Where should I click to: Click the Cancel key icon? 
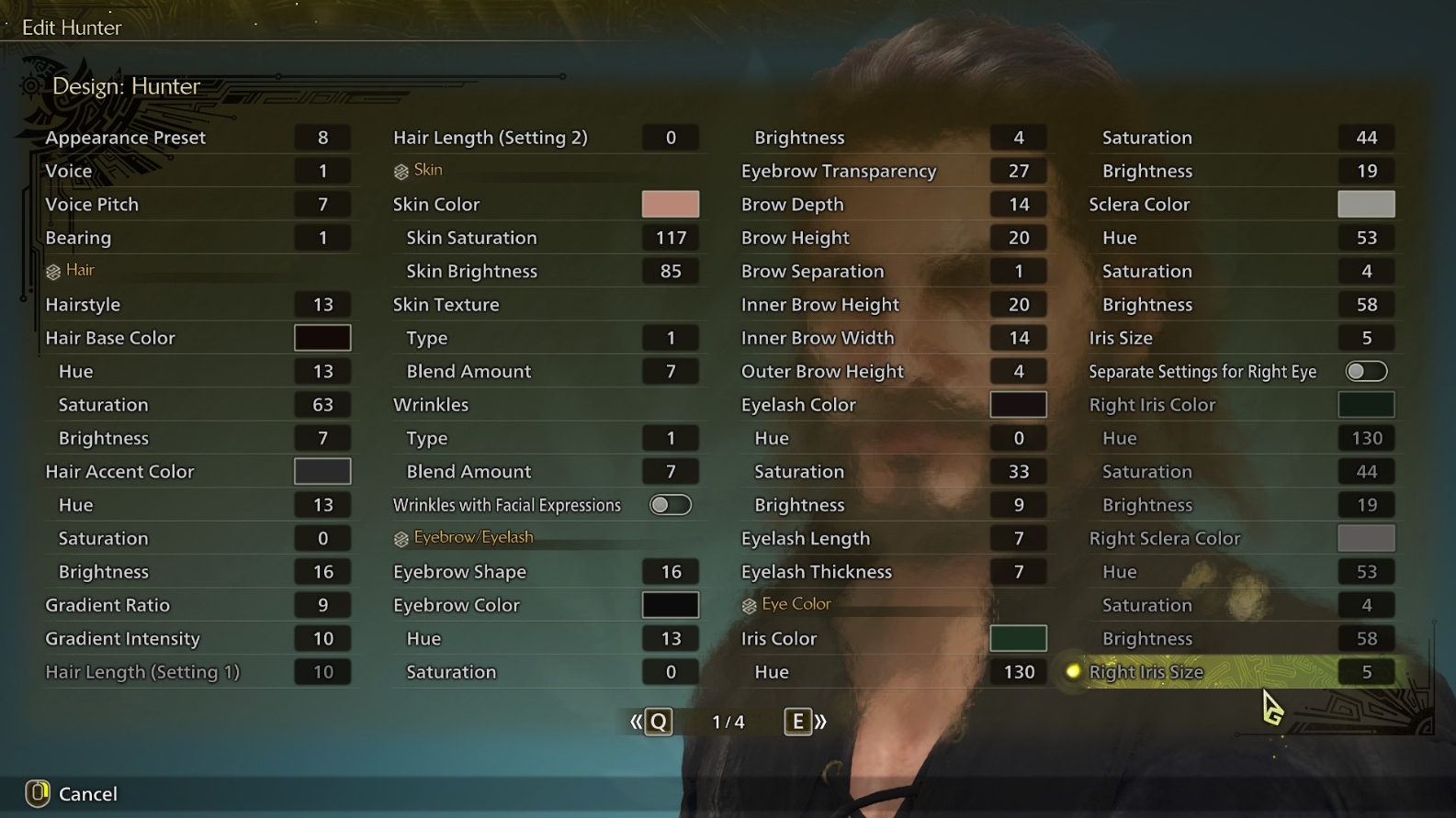pyautogui.click(x=38, y=793)
